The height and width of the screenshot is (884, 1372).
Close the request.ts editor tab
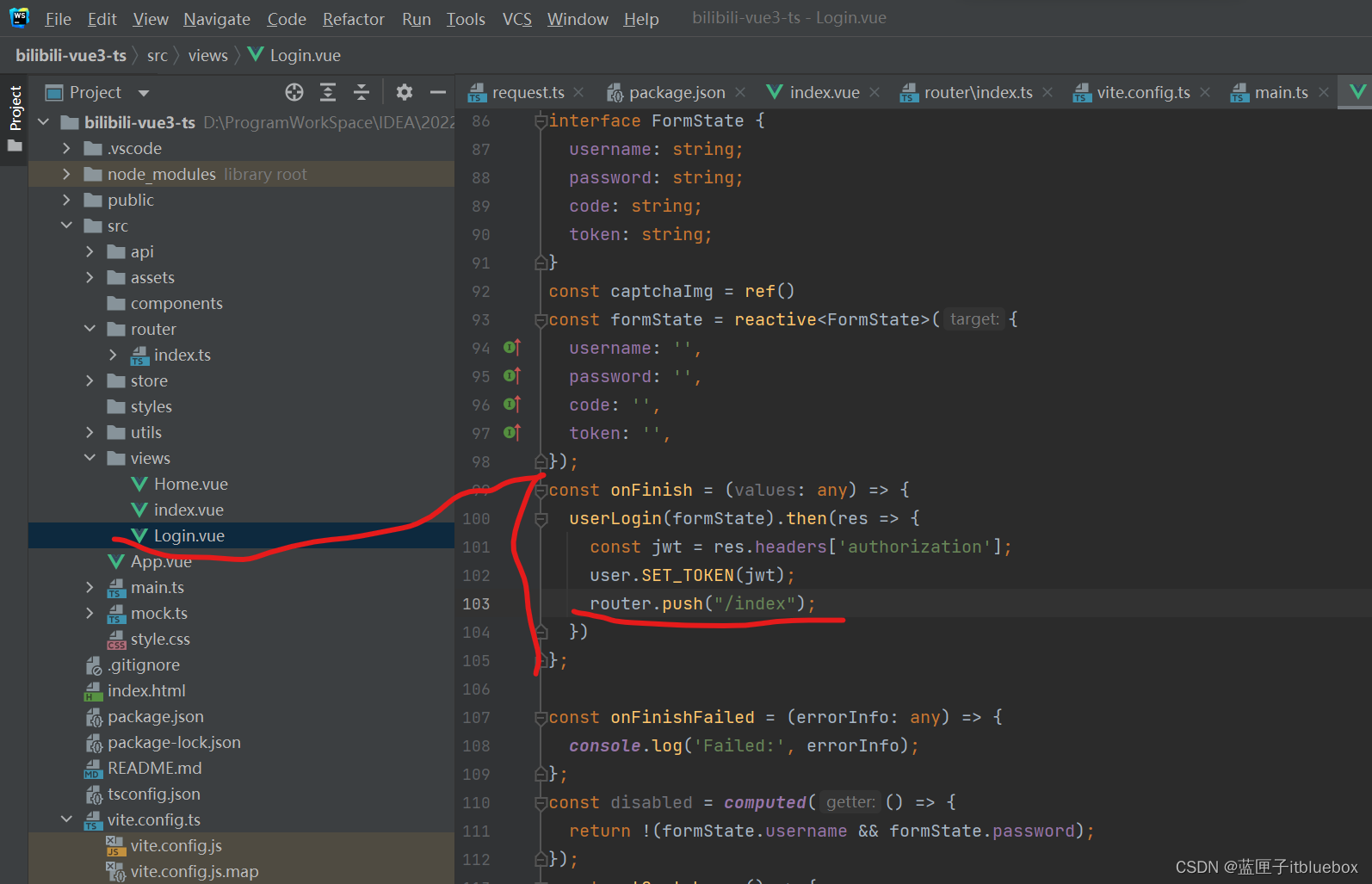pyautogui.click(x=578, y=92)
